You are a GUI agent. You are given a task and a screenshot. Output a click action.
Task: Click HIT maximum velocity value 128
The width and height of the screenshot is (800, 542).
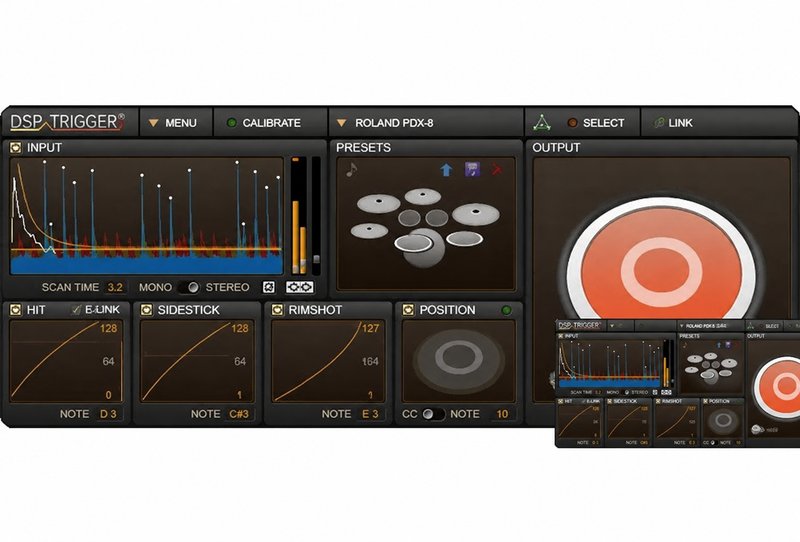click(x=109, y=328)
